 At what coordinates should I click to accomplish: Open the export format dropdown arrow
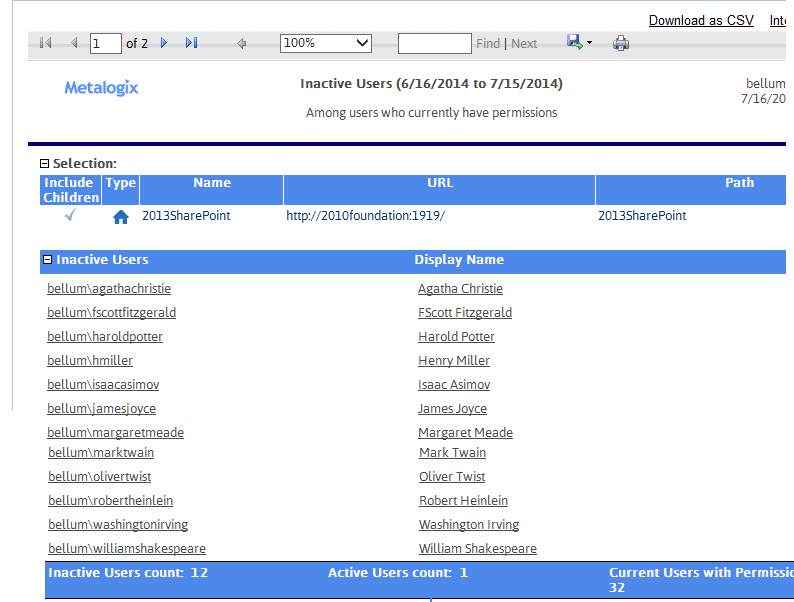pyautogui.click(x=589, y=43)
